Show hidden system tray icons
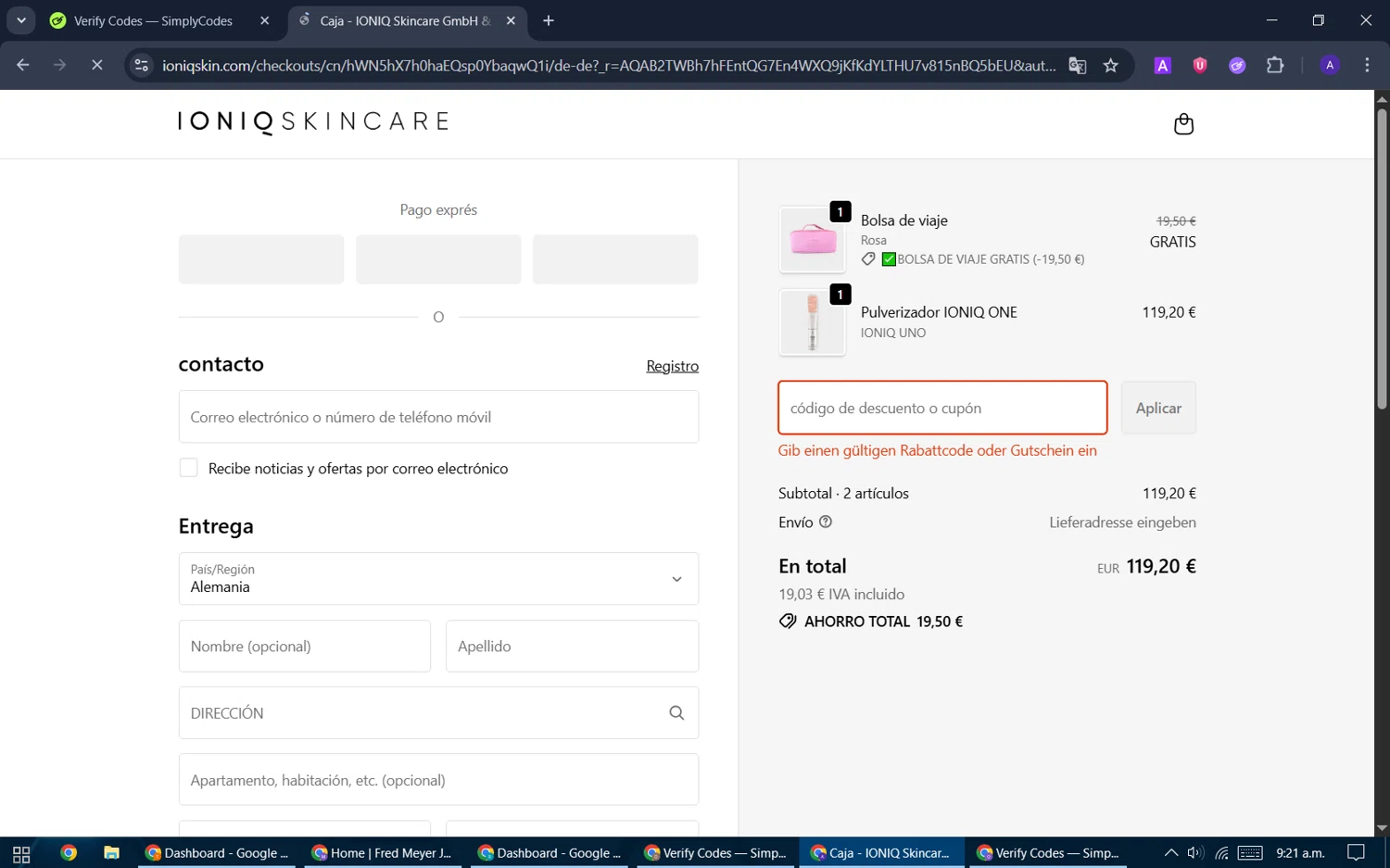This screenshot has width=1390, height=868. 1170,853
